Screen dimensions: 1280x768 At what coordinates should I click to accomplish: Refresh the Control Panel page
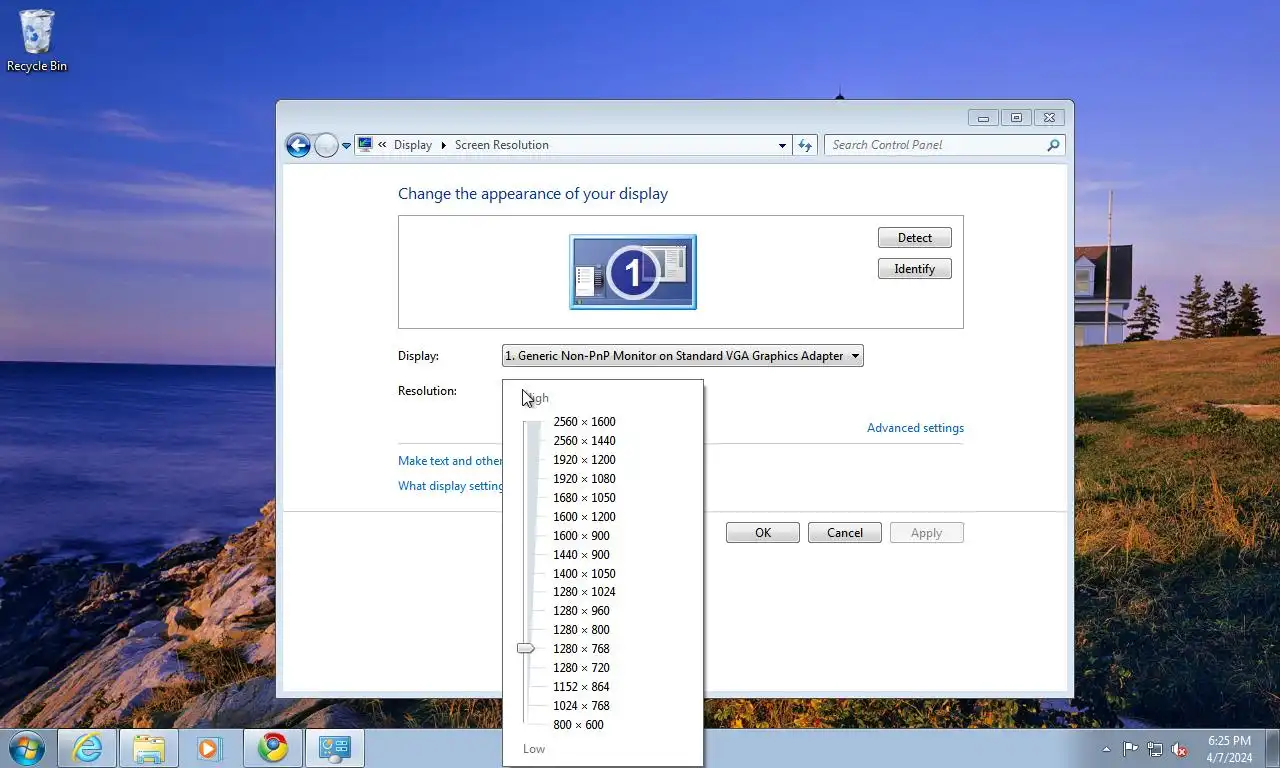click(x=805, y=145)
